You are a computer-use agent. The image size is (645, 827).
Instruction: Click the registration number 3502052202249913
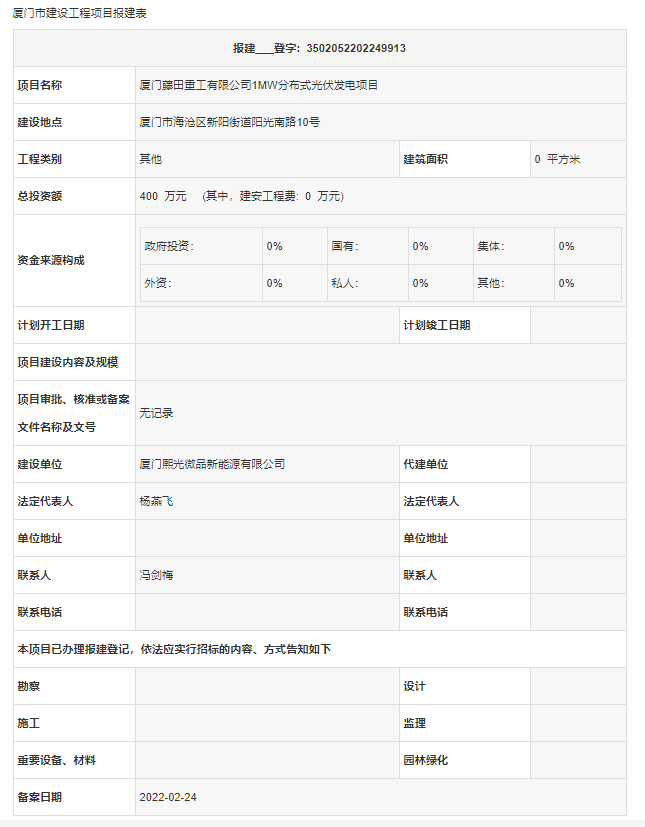point(355,48)
